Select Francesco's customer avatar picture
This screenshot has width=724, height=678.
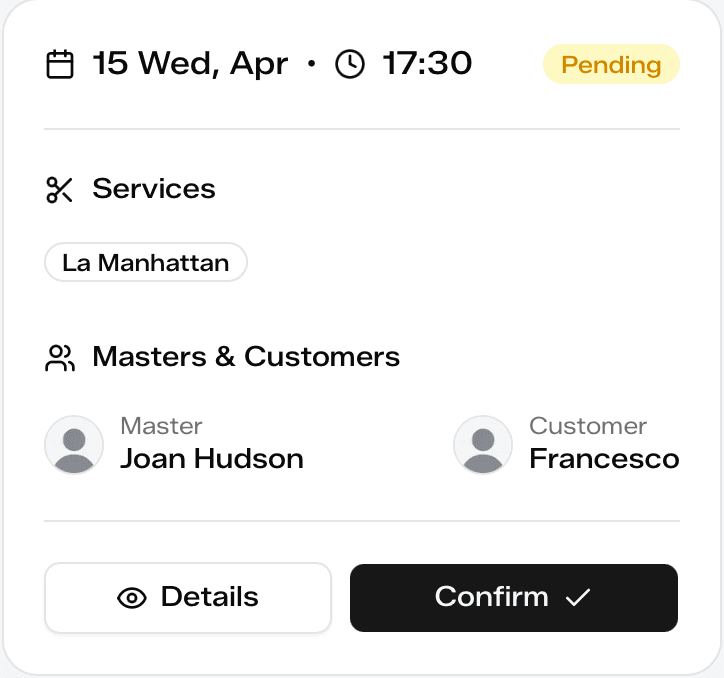pos(483,445)
